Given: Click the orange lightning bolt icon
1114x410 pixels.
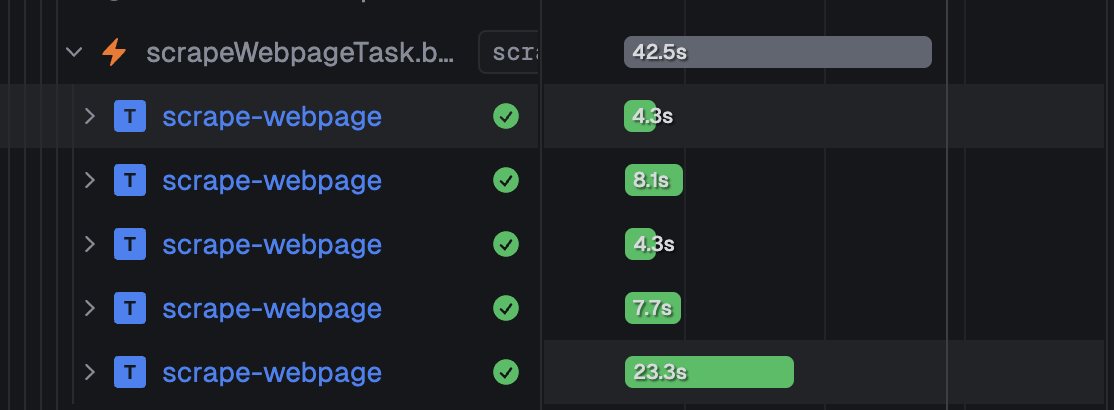Looking at the screenshot, I should click(114, 52).
